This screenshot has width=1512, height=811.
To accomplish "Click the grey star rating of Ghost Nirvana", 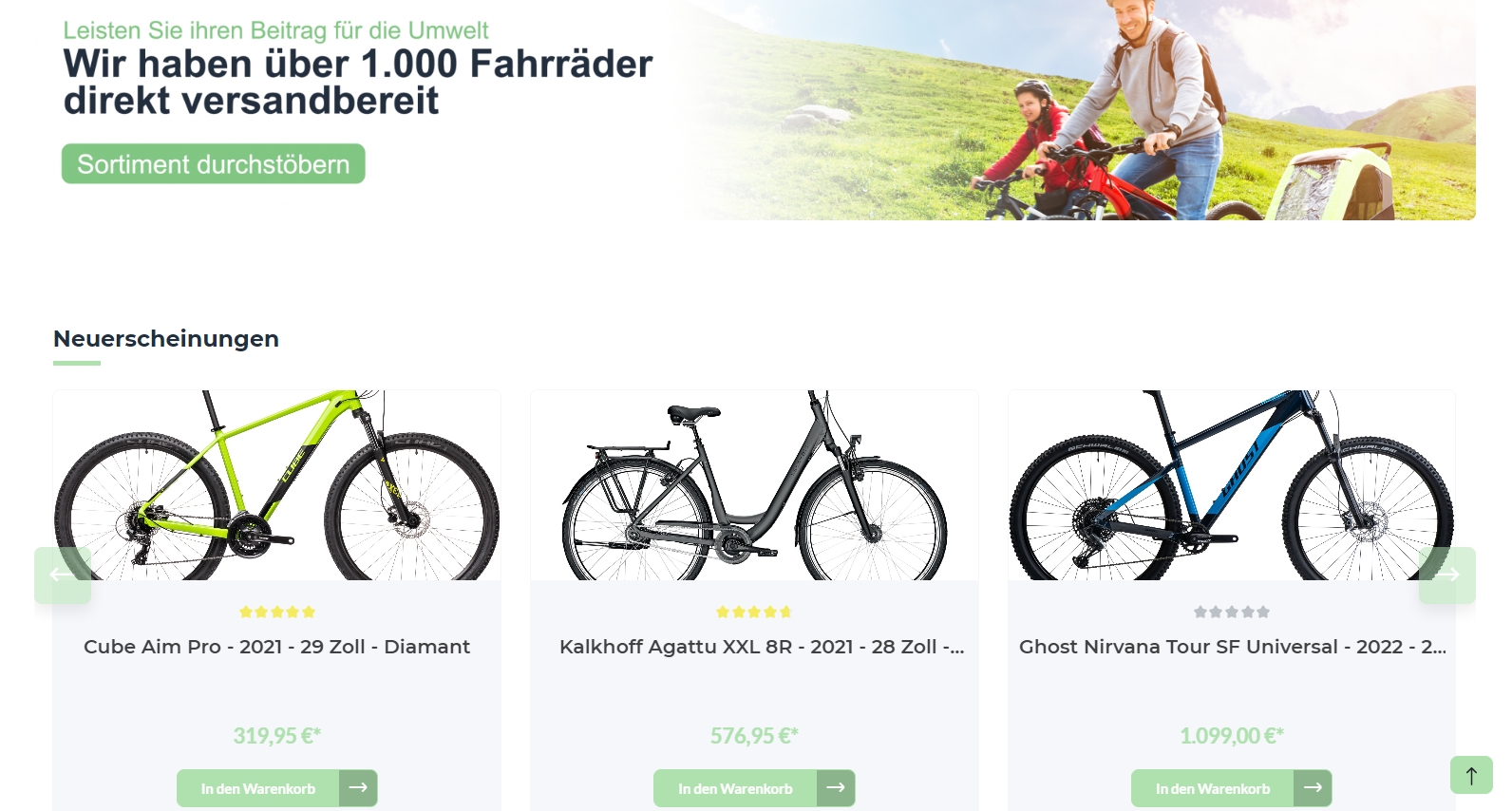I will point(1232,613).
